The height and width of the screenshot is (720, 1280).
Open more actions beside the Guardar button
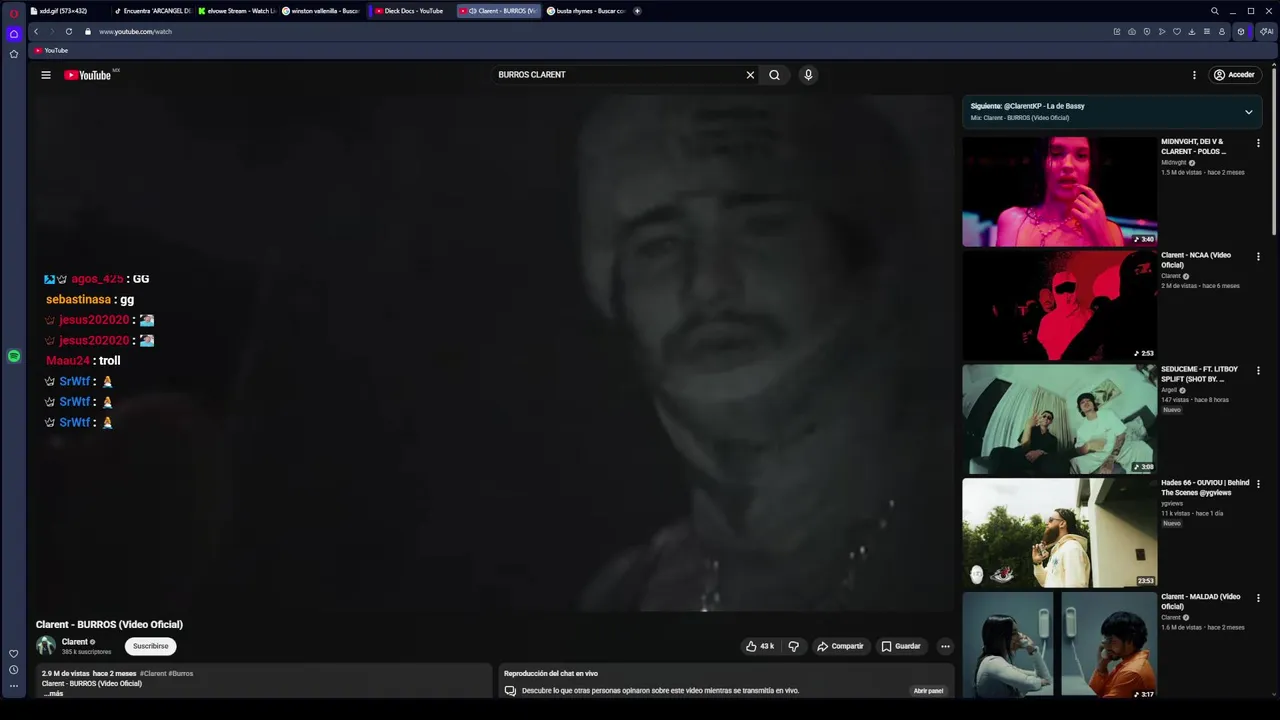[x=945, y=646]
